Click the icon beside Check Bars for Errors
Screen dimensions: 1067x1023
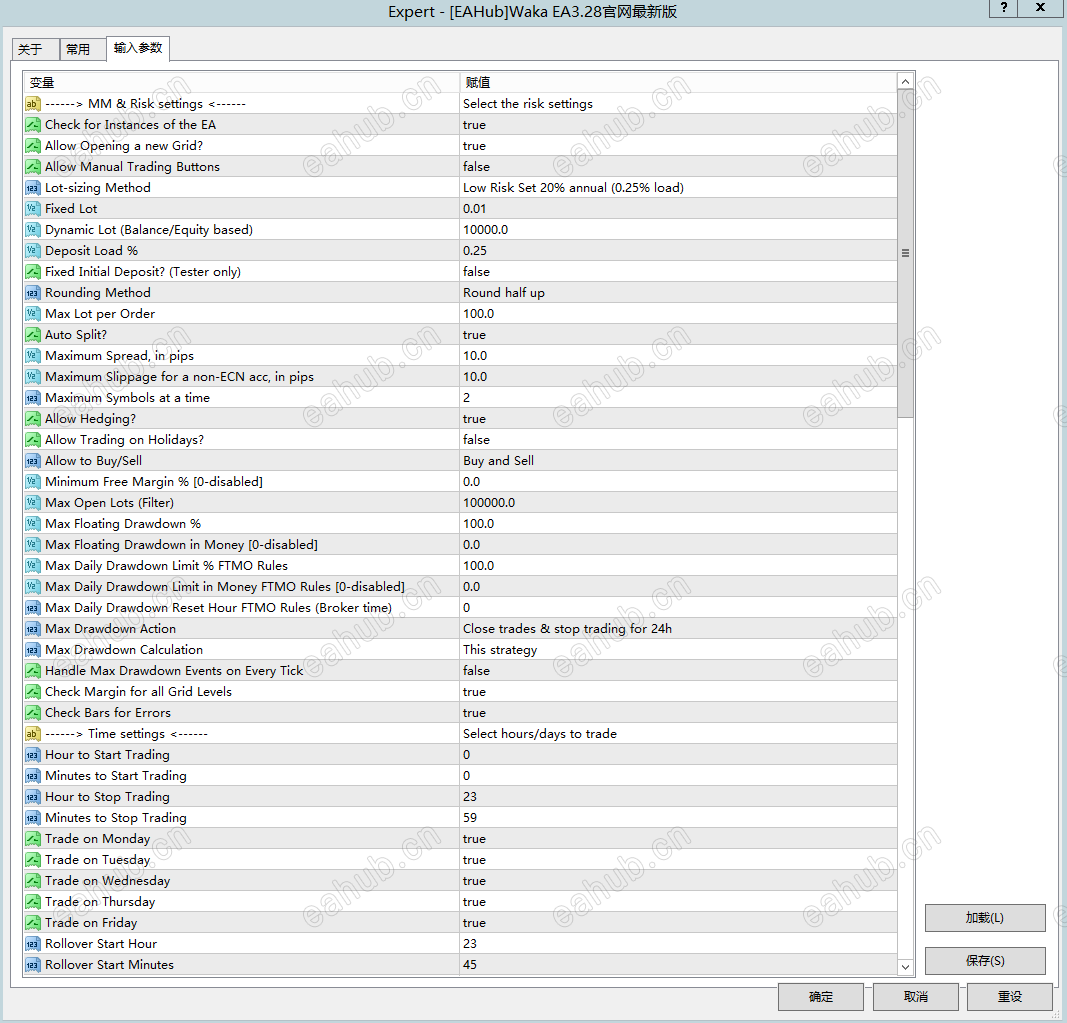[33, 713]
